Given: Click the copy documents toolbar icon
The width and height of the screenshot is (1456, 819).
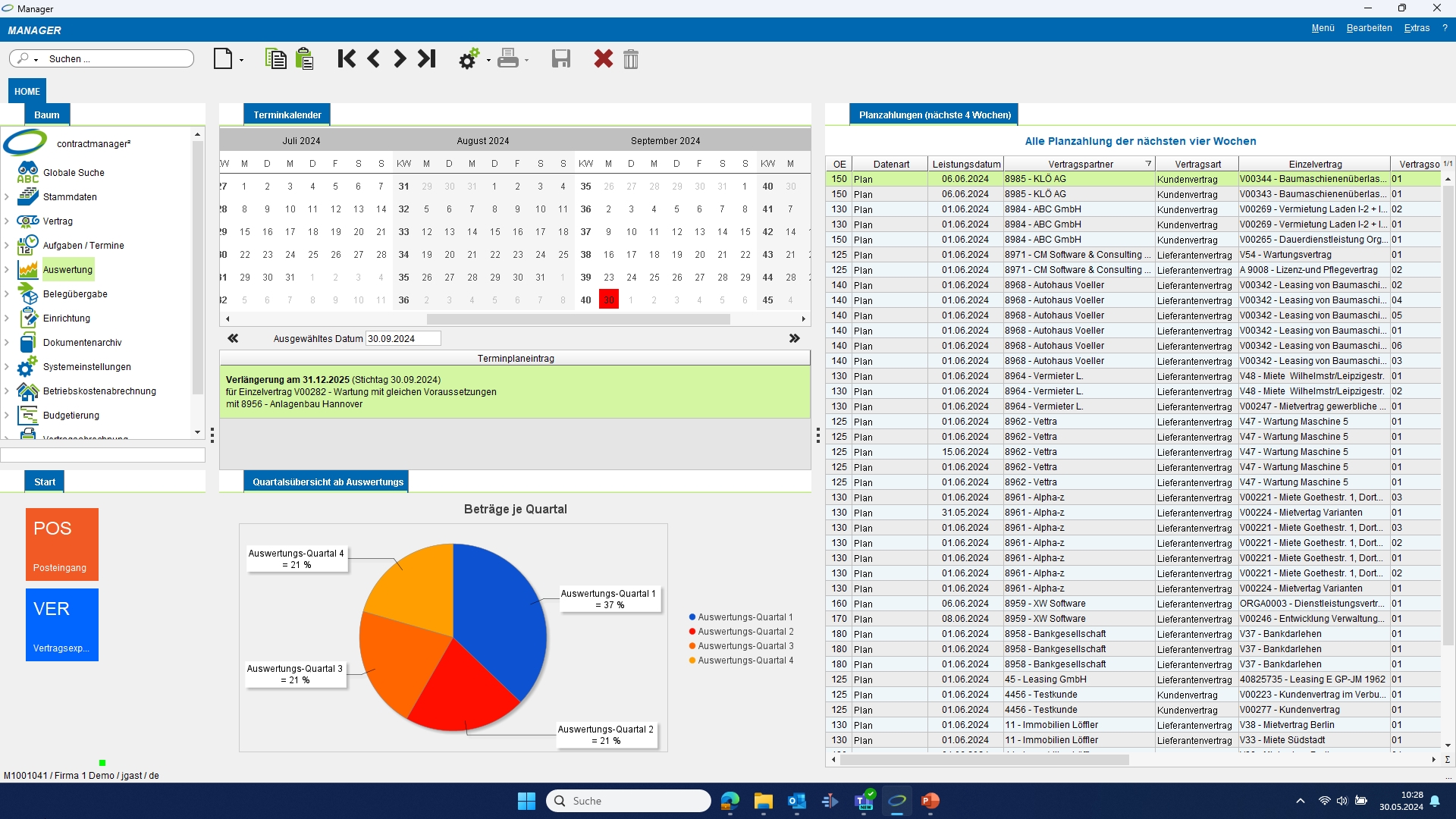Looking at the screenshot, I should tap(275, 58).
